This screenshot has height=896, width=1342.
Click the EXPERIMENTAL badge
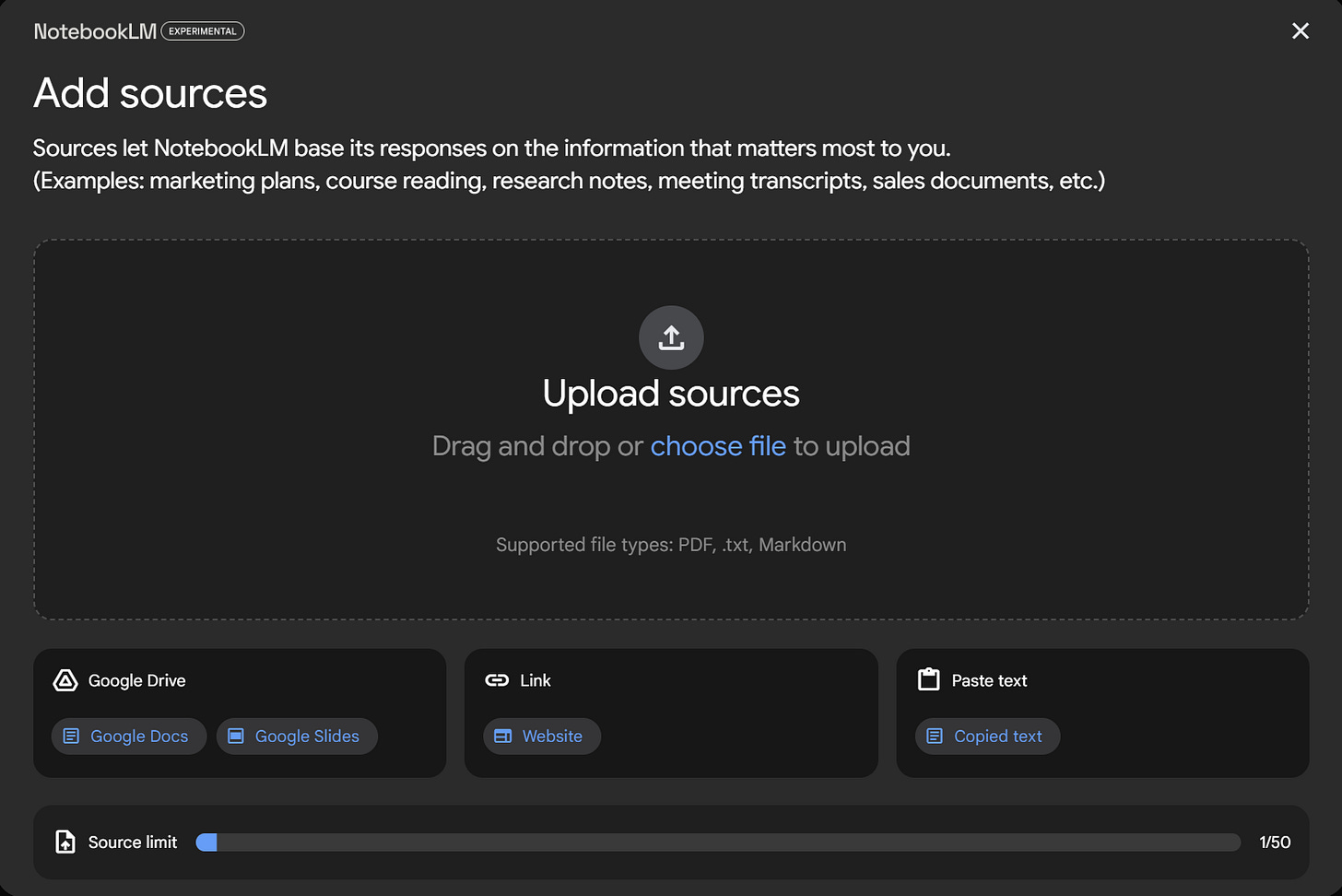point(203,31)
